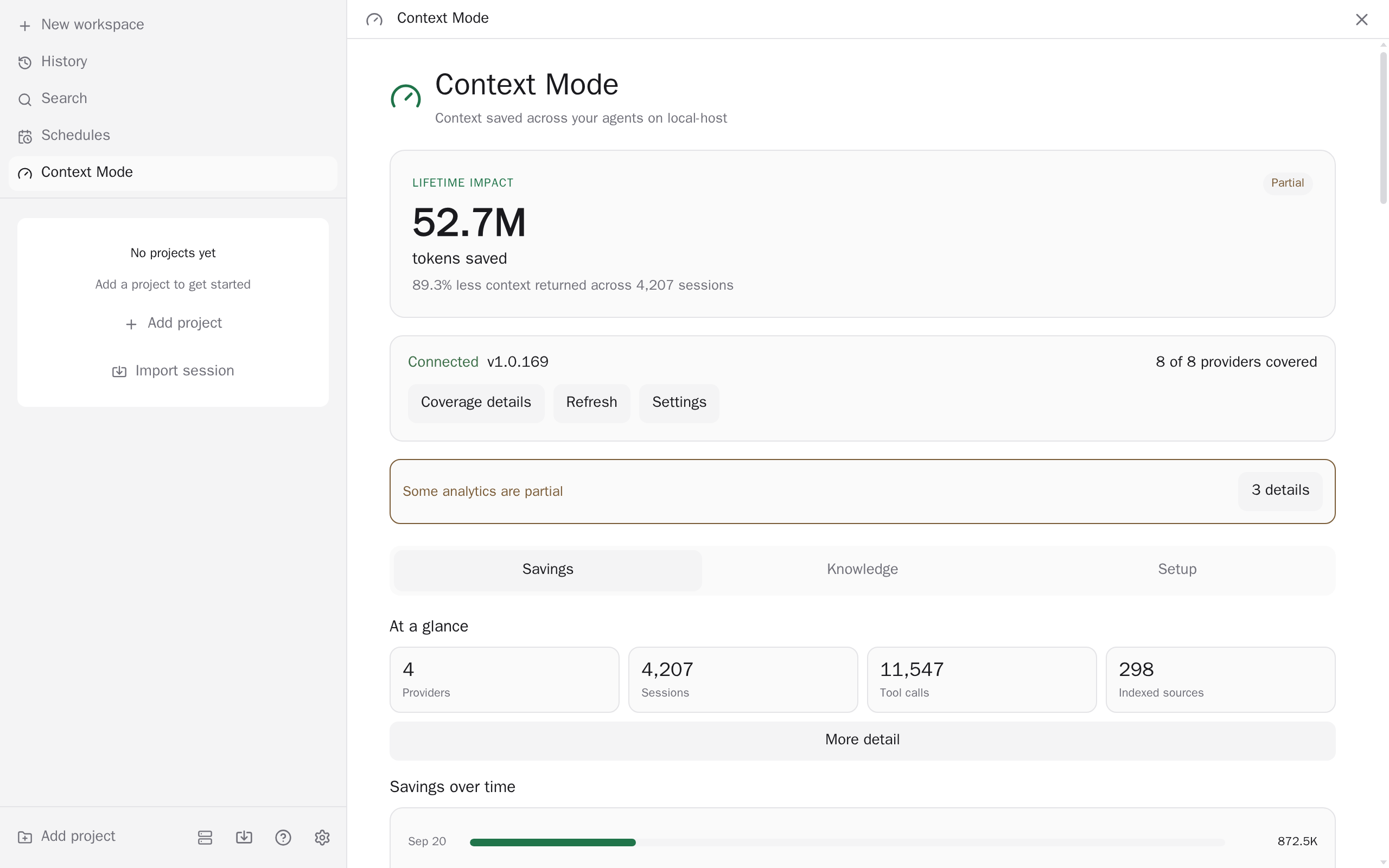Click the New workspace plus icon
The height and width of the screenshot is (868, 1389).
24,25
